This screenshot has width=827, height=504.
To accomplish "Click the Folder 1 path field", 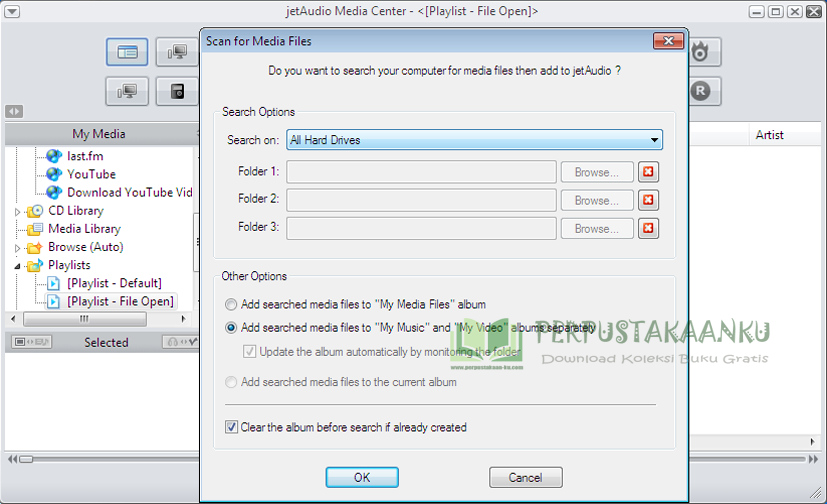I will [x=421, y=172].
